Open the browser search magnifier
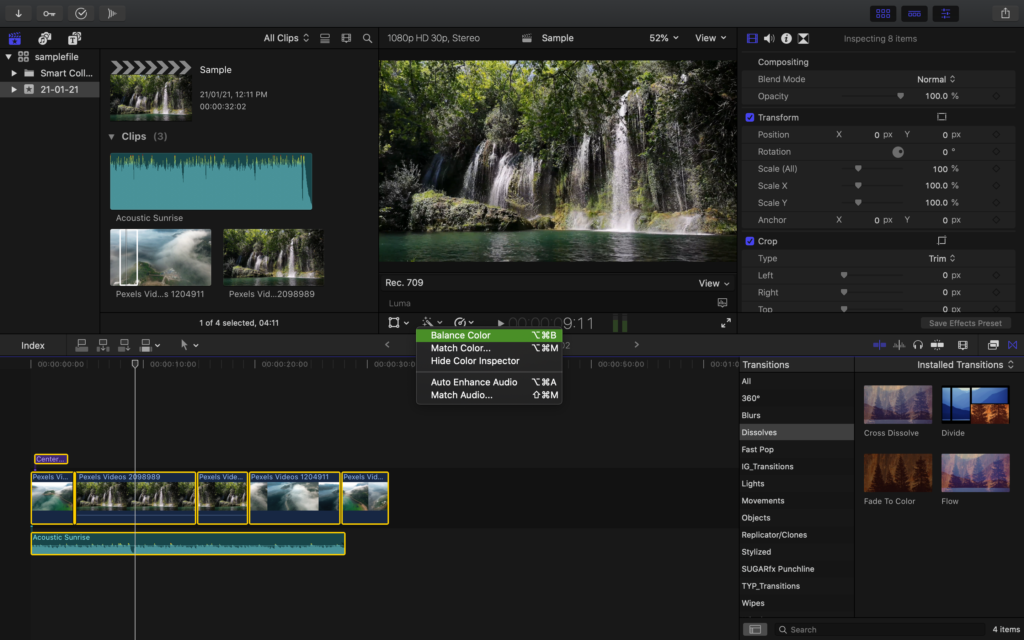 tap(367, 37)
